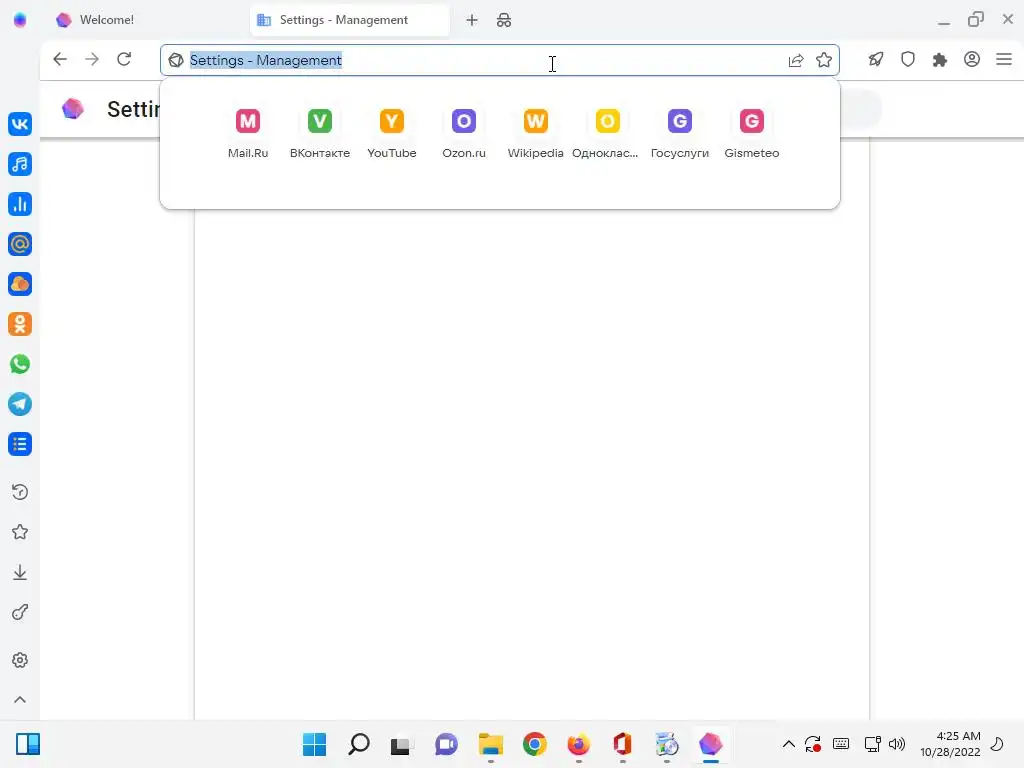Open the ВКонтакте quick link
This screenshot has width=1024, height=768.
click(320, 134)
